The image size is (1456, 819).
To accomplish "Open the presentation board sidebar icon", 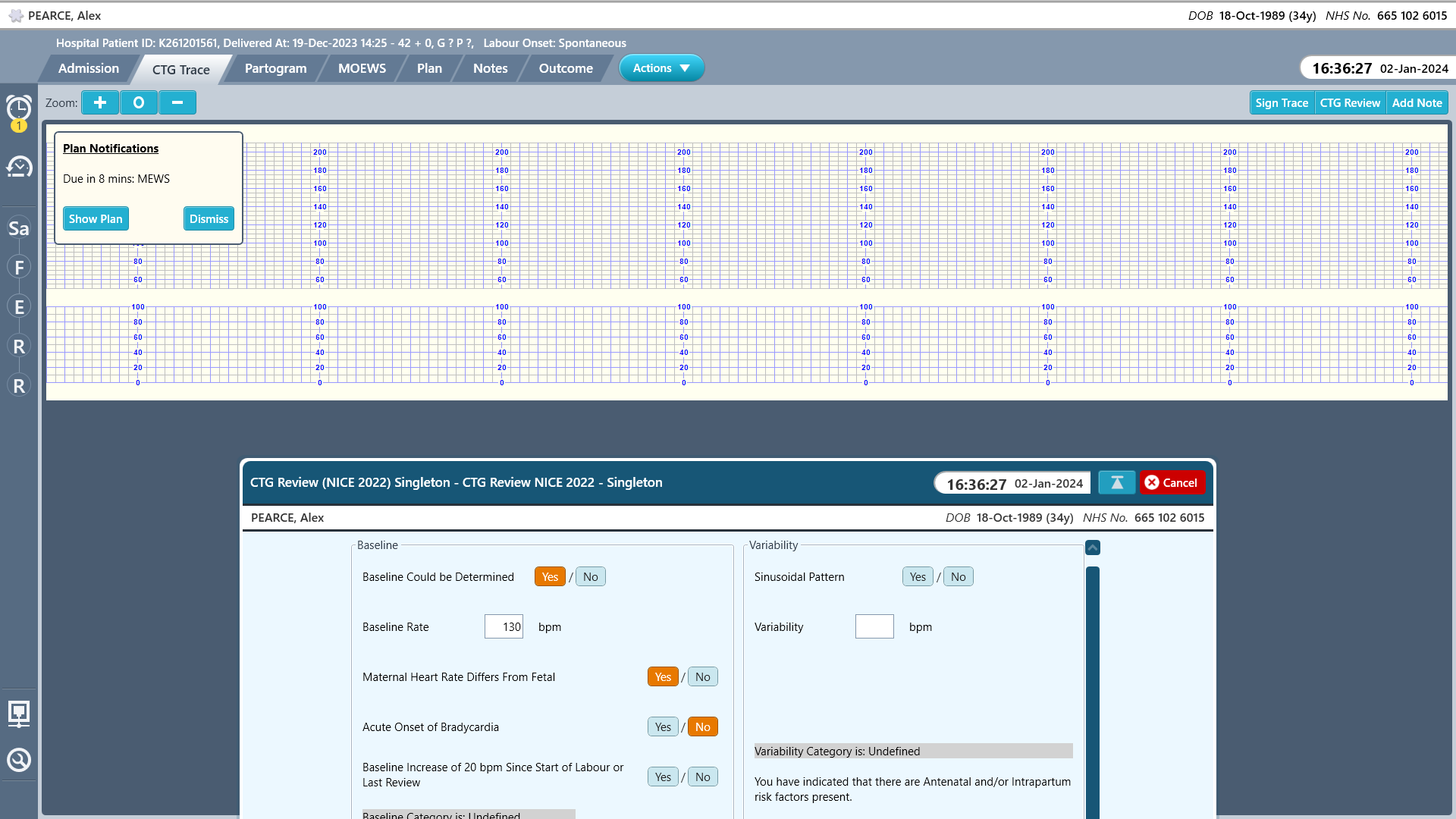I will pos(19,714).
